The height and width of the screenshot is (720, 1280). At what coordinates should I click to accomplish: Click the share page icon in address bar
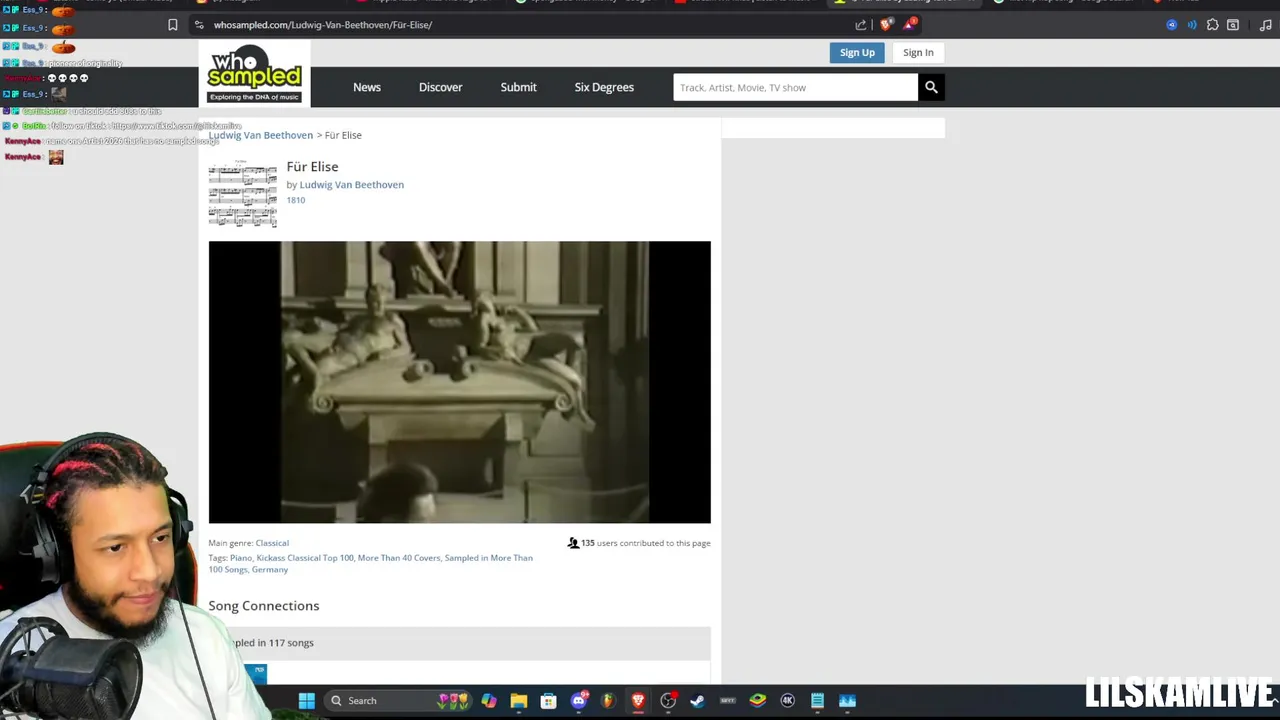click(861, 25)
